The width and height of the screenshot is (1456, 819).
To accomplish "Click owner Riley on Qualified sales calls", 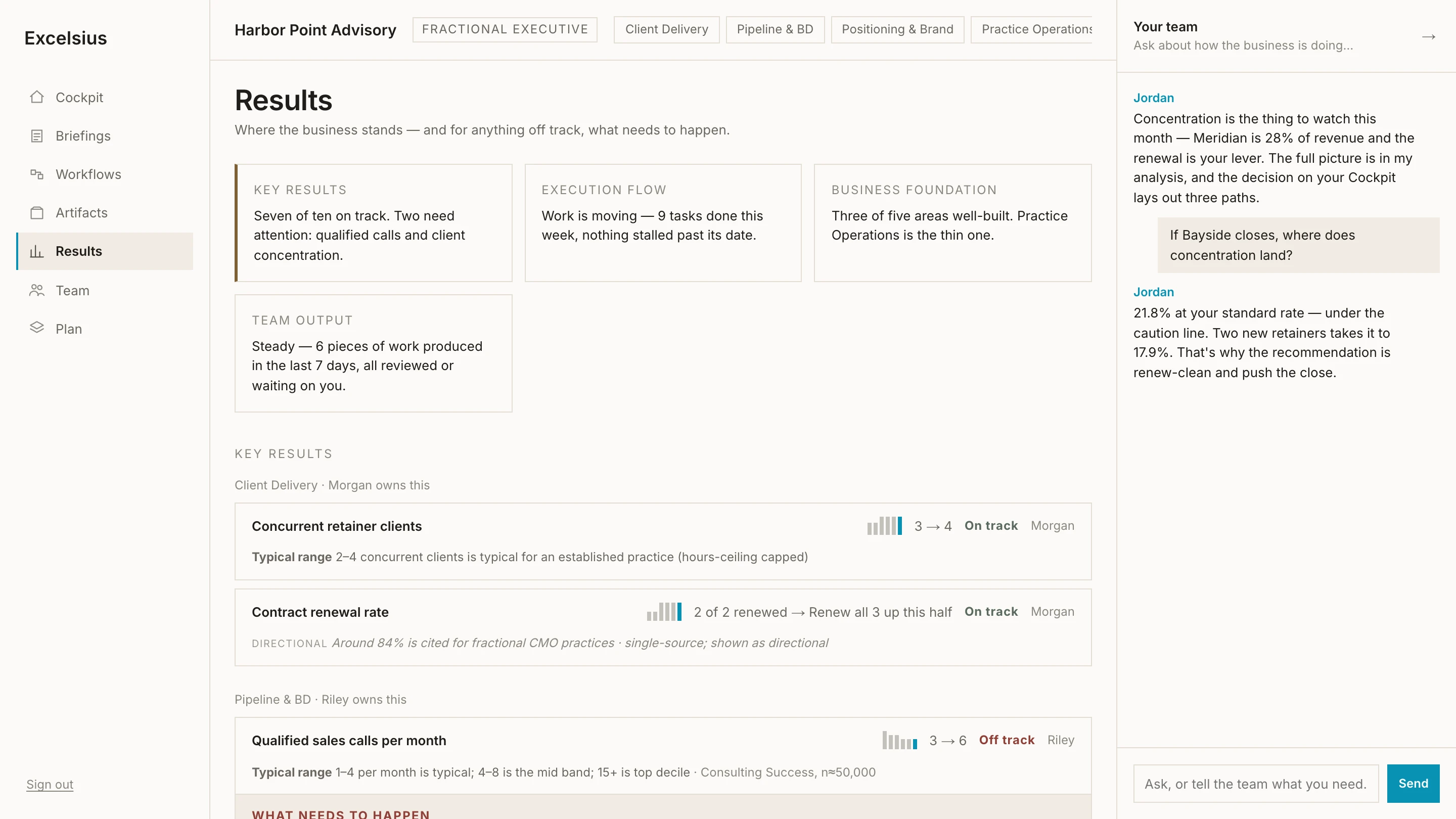I will point(1061,740).
